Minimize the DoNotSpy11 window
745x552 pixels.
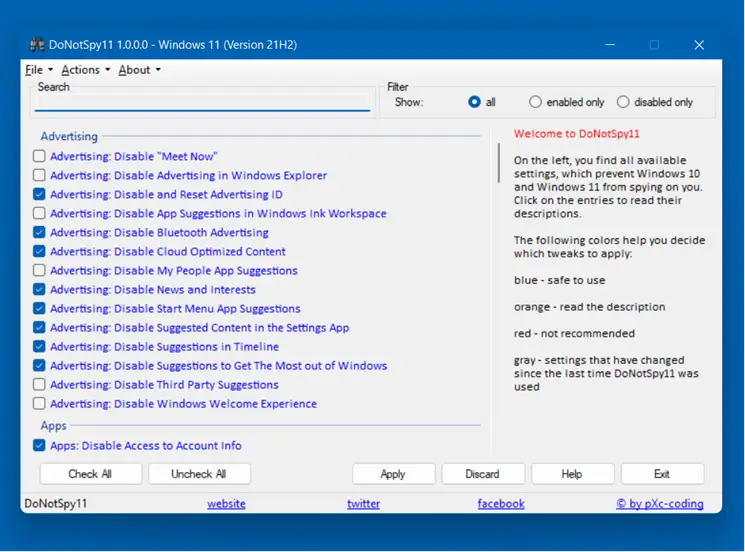[x=610, y=45]
